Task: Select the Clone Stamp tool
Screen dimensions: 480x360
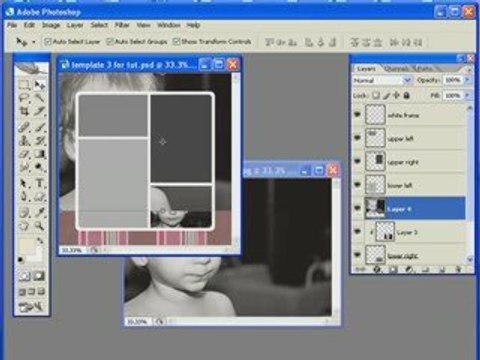Action: coord(24,140)
